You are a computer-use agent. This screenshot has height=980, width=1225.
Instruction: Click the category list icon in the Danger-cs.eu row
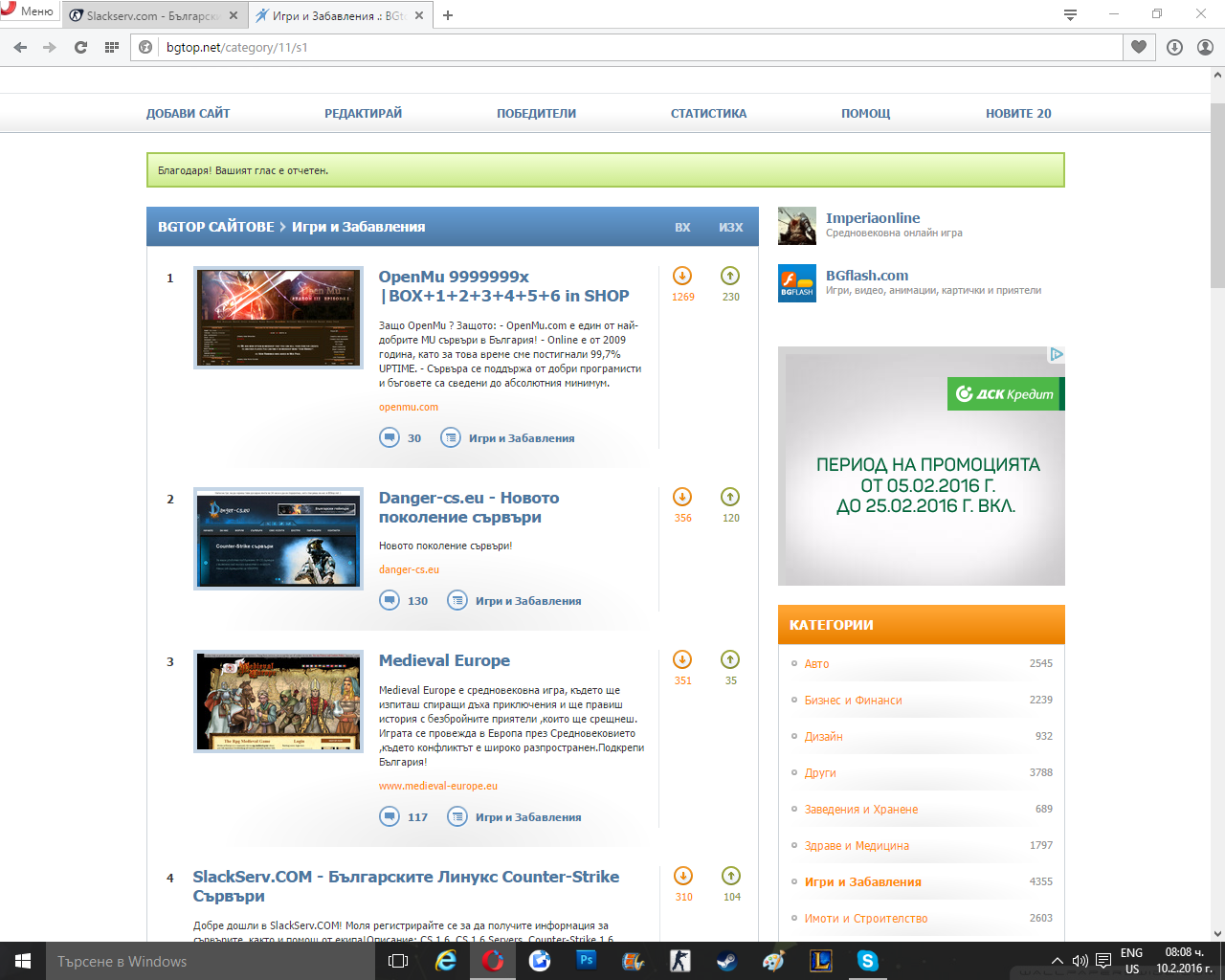(x=457, y=600)
